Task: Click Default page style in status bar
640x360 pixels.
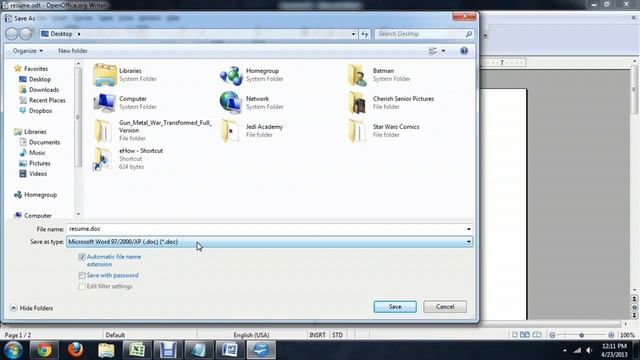Action: pyautogui.click(x=115, y=335)
